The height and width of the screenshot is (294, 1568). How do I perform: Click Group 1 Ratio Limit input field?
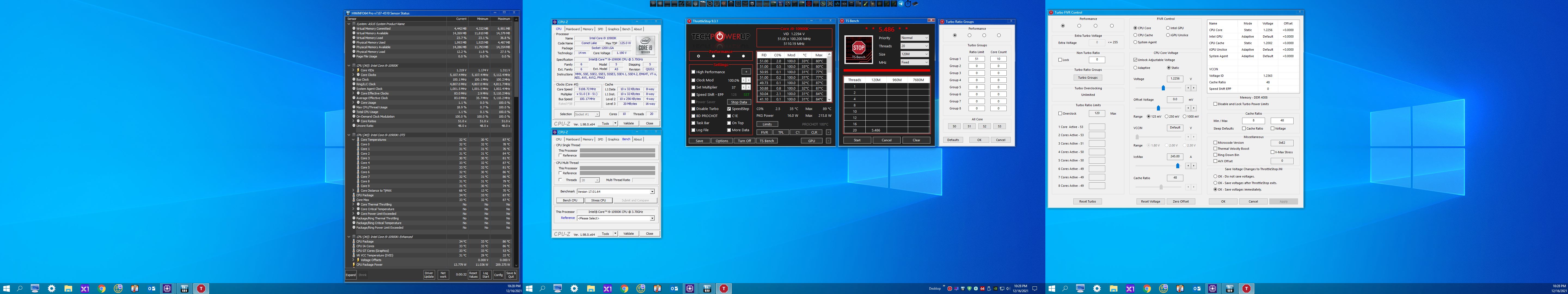(x=976, y=59)
